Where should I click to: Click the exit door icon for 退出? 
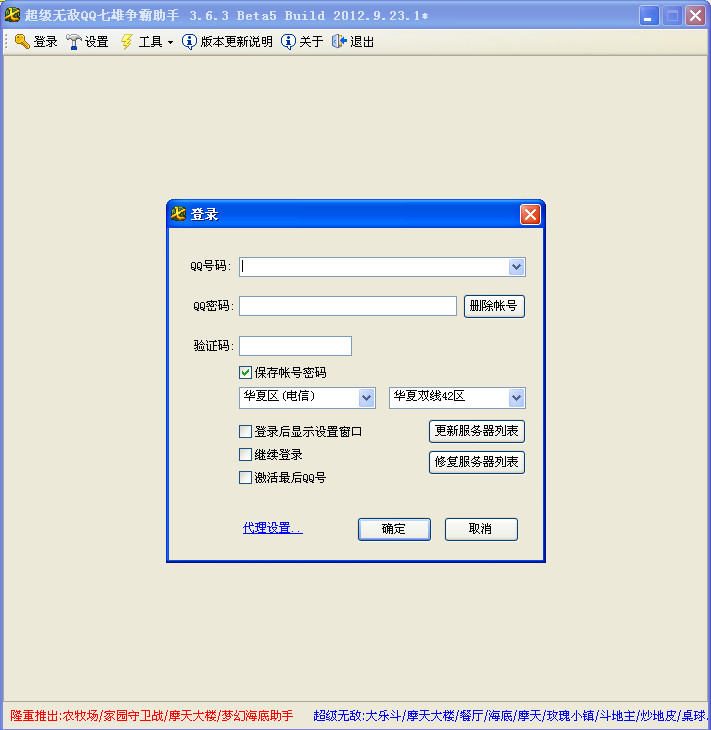tap(339, 41)
